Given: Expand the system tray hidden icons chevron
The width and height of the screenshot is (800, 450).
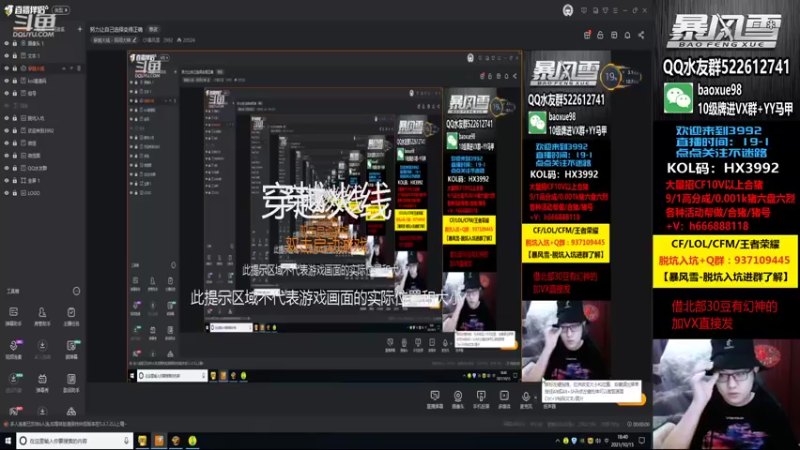Looking at the screenshot, I should click(x=557, y=440).
